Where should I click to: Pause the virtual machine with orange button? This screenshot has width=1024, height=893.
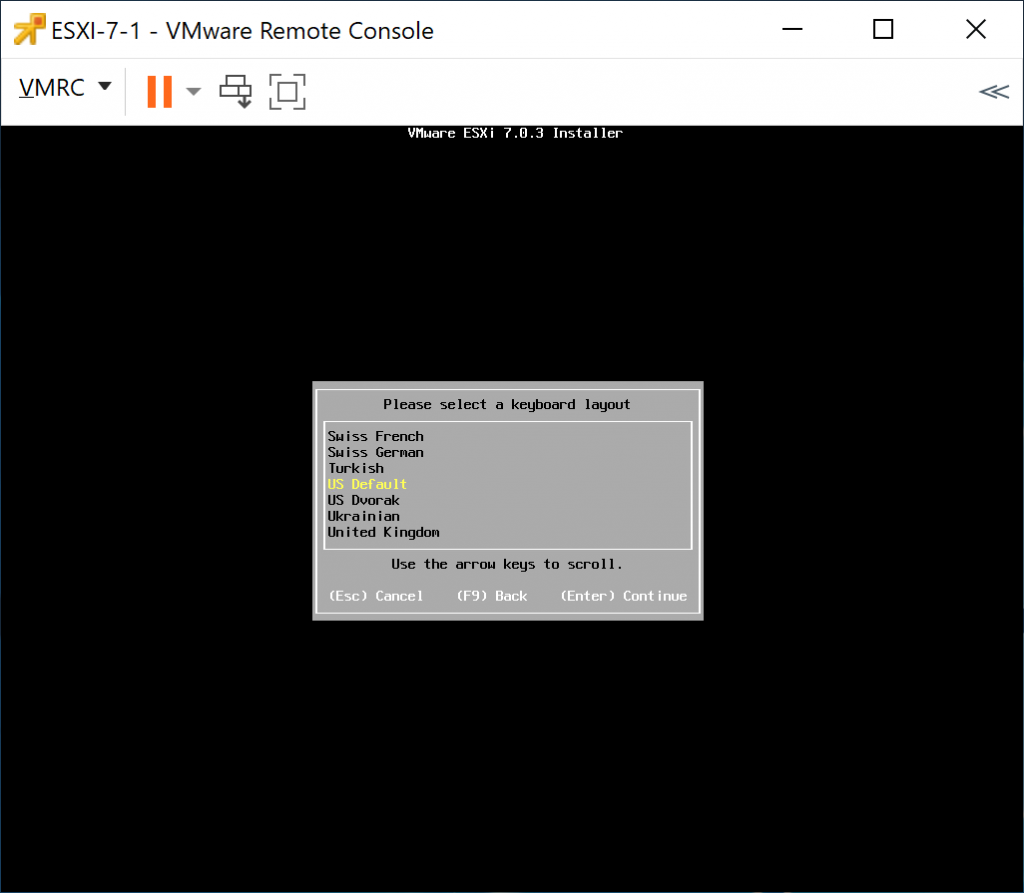tap(159, 91)
